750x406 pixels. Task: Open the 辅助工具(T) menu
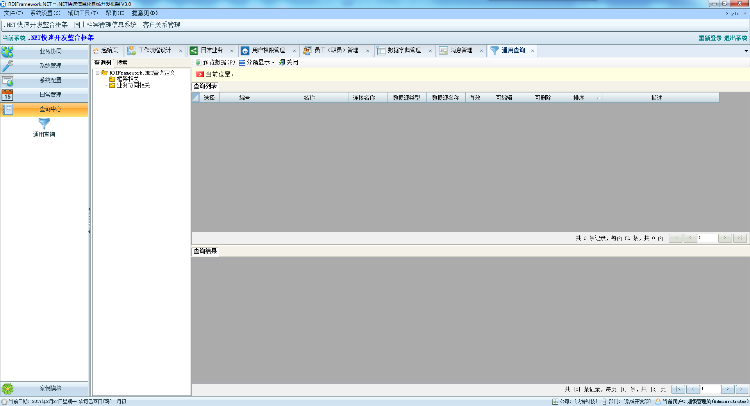click(x=82, y=13)
